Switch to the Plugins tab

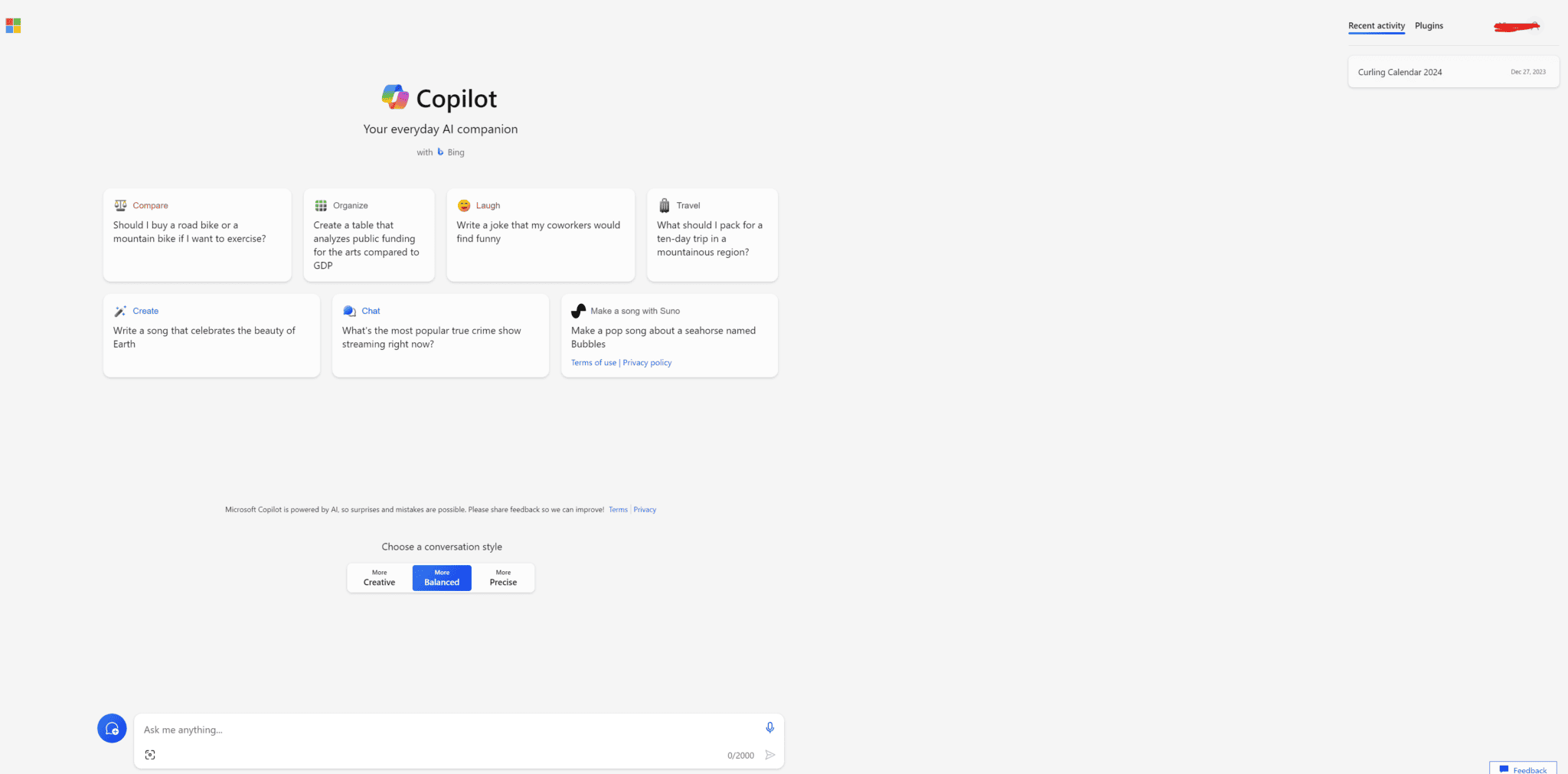click(x=1429, y=26)
